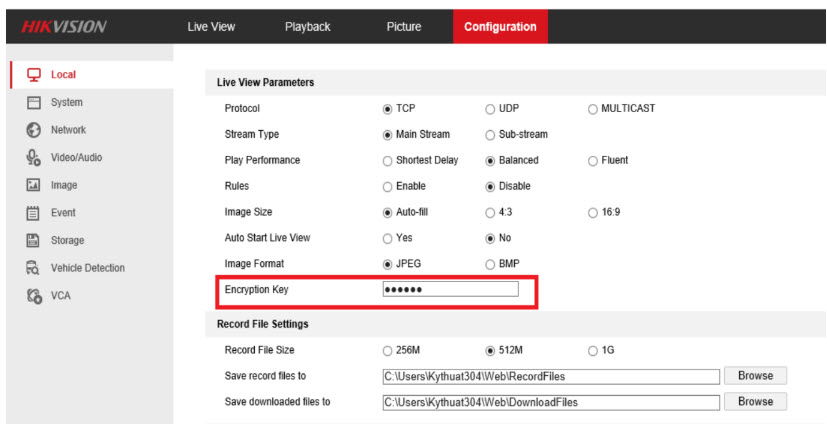Viewport: 827px width, 424px height.
Task: Select Shortest Delay play performance
Action: pyautogui.click(x=388, y=160)
